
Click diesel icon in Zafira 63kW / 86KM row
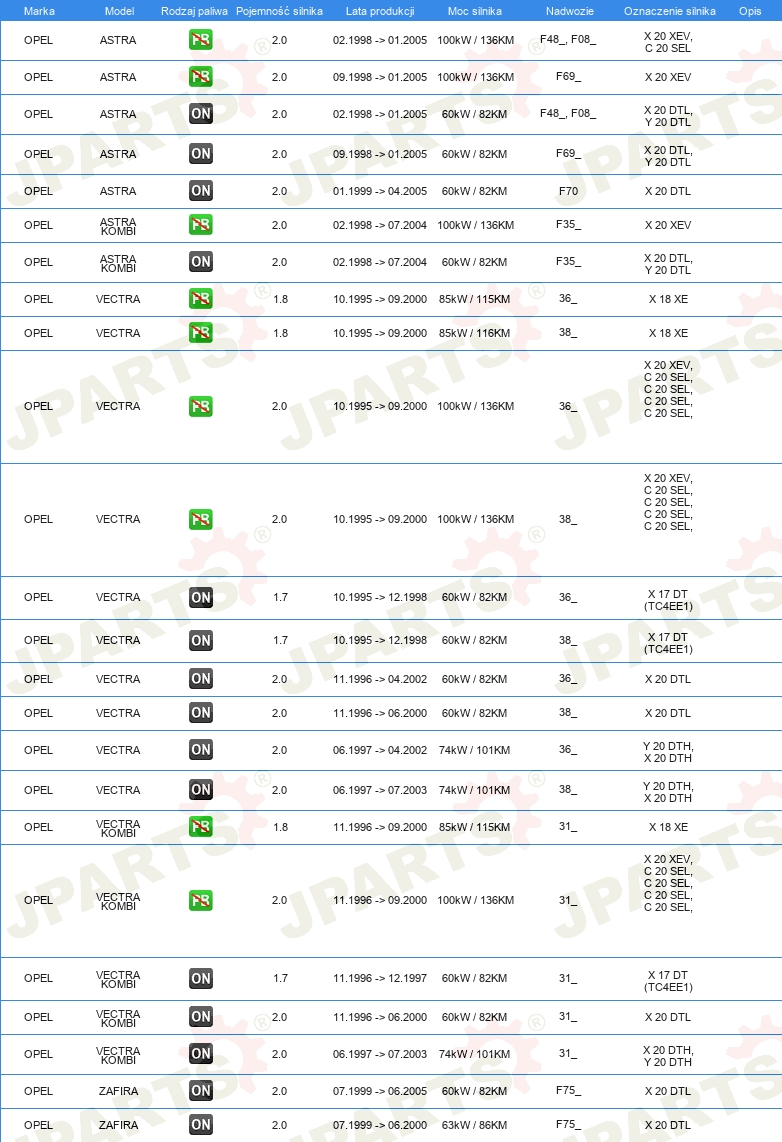pos(200,1125)
